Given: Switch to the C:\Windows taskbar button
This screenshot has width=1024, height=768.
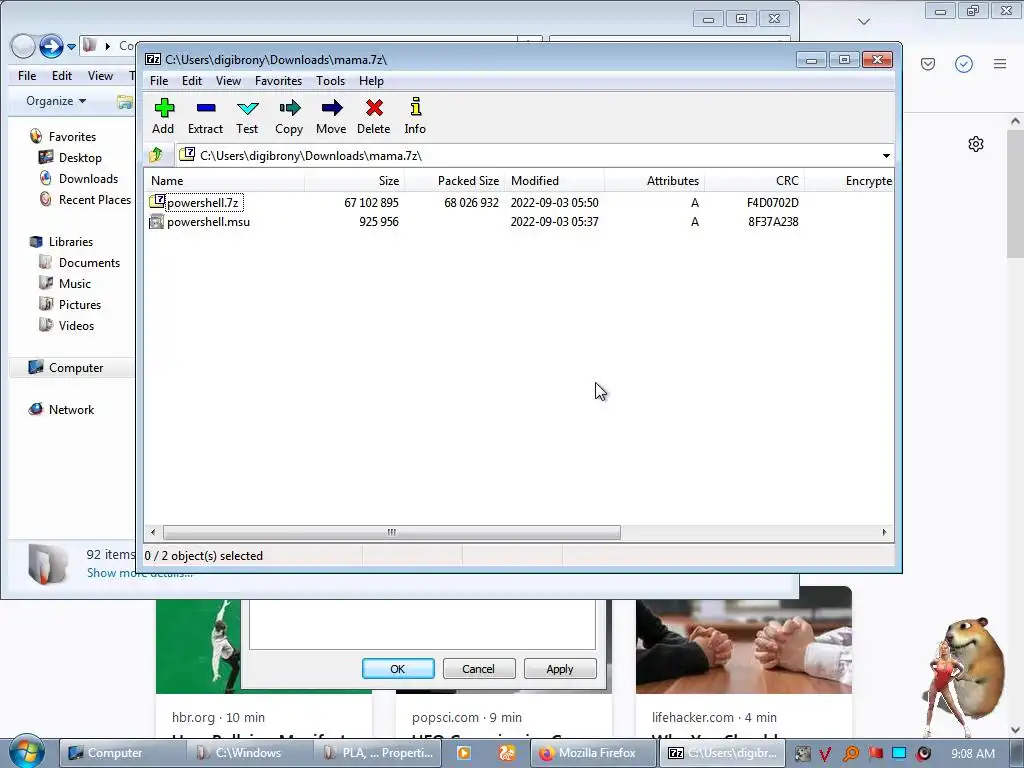Looking at the screenshot, I should (248, 753).
